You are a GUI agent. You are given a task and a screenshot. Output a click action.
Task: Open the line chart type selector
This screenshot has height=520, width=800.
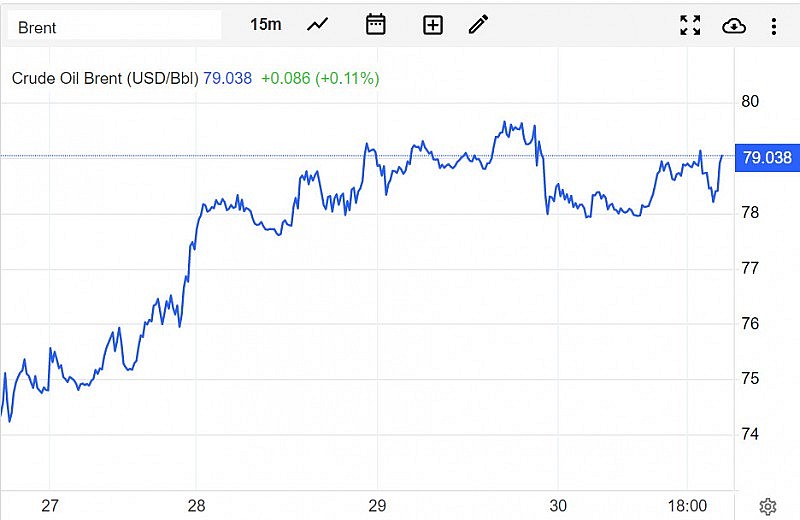click(318, 25)
